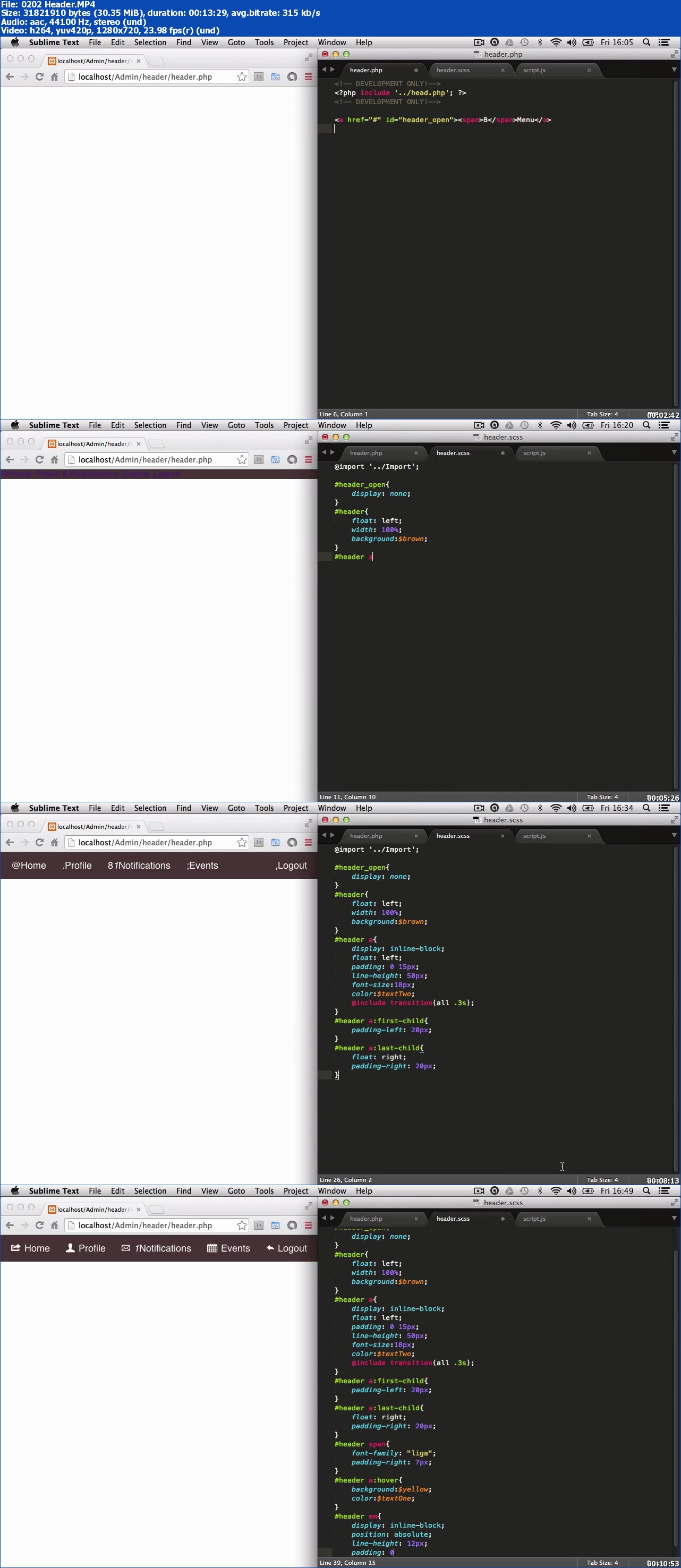Open the tab list dropdown arrow in the 16:49 frame's Sublime window
The image size is (681, 1568).
(x=674, y=1218)
